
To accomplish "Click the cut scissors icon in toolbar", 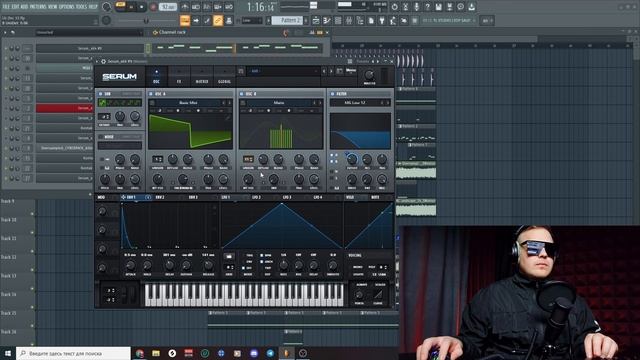I will (405, 7).
